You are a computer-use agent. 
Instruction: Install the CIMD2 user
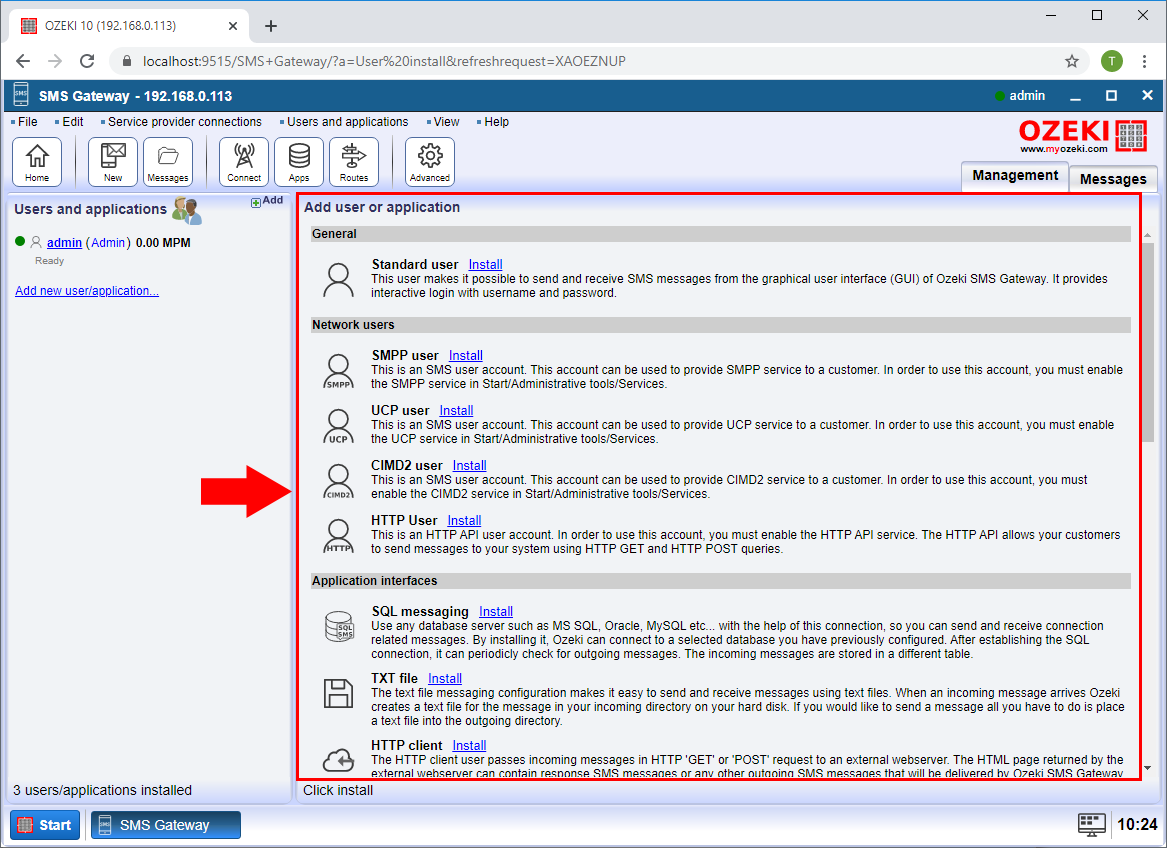point(470,466)
